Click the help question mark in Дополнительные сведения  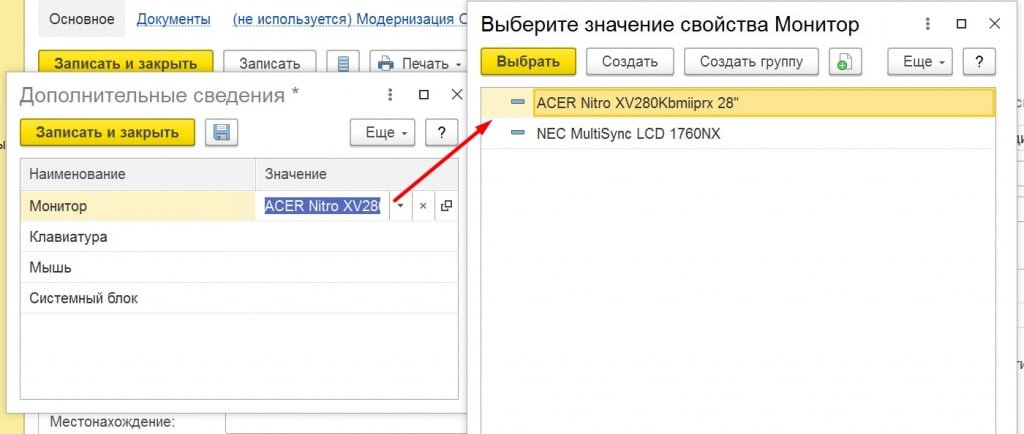tap(442, 133)
